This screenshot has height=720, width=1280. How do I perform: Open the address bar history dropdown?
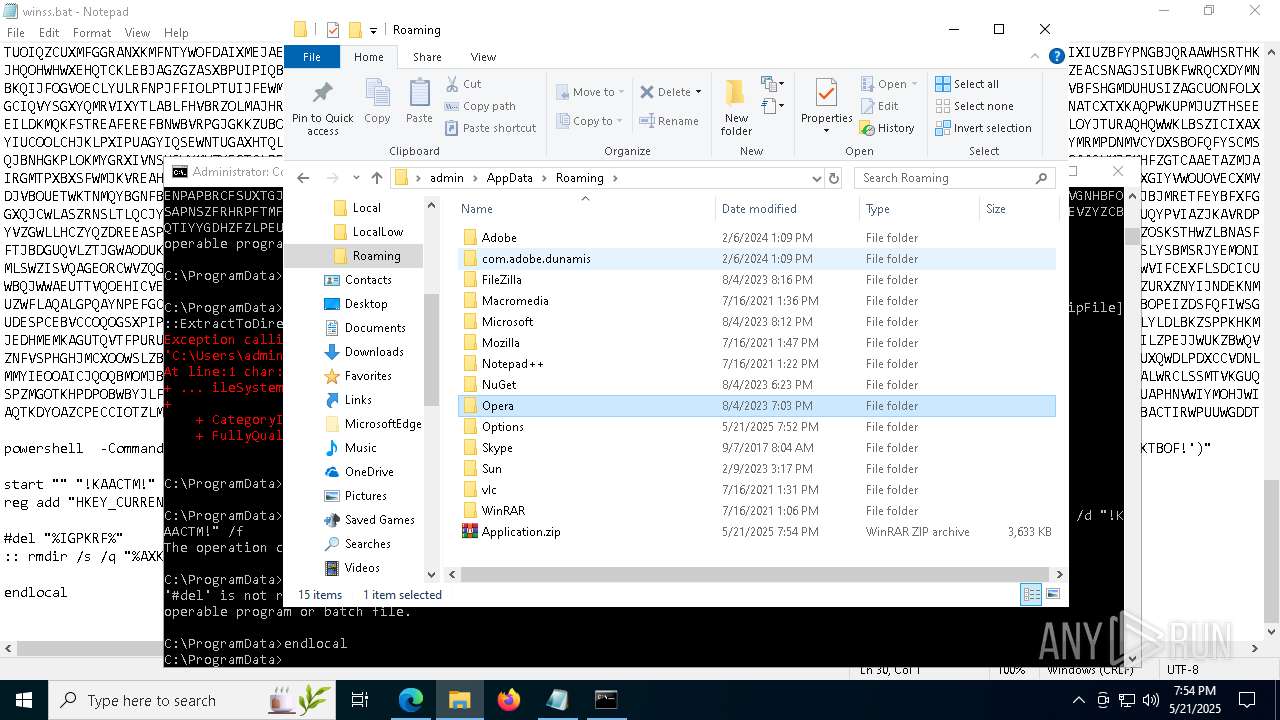pyautogui.click(x=816, y=178)
